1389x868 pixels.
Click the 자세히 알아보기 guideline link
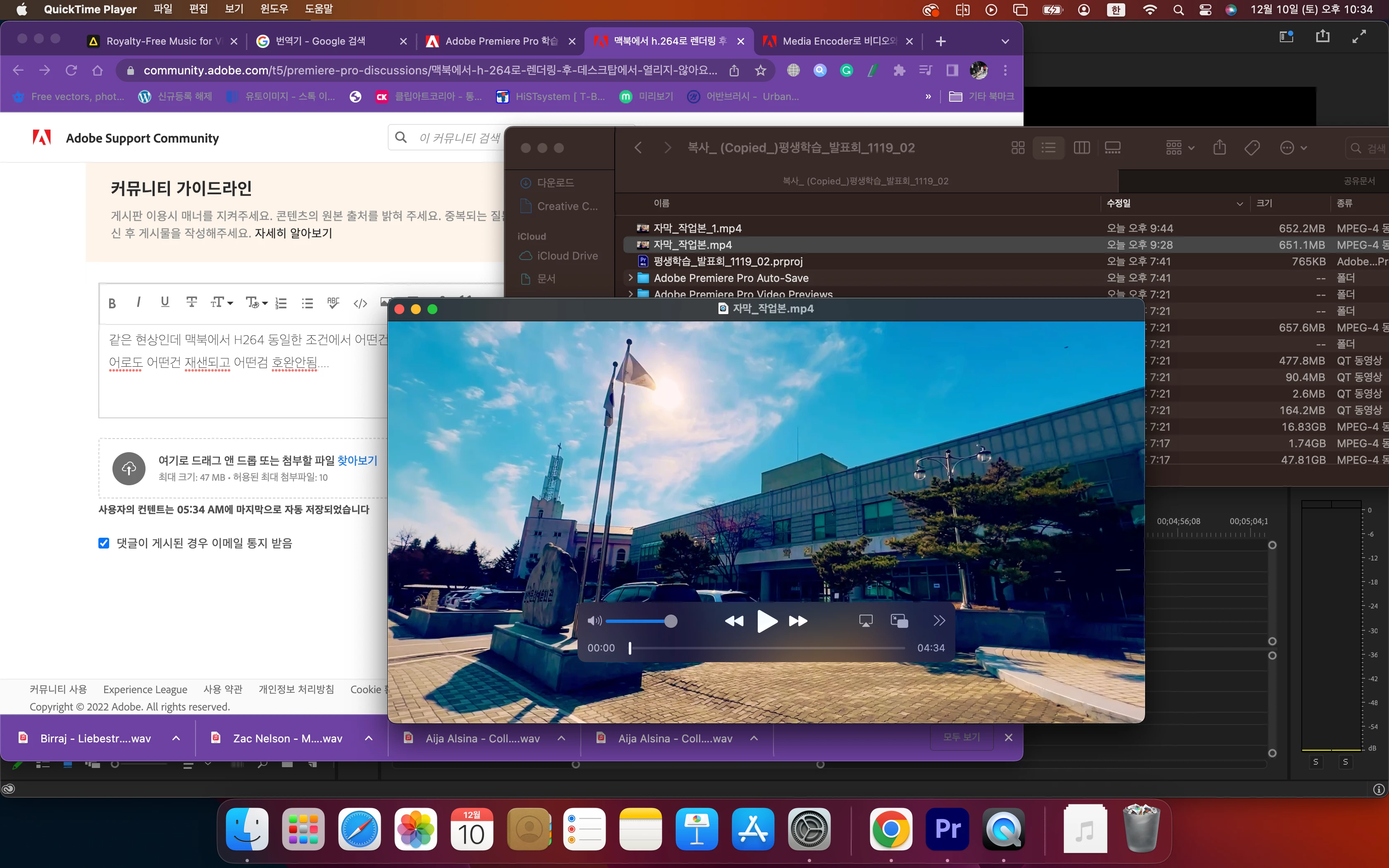[x=293, y=233]
